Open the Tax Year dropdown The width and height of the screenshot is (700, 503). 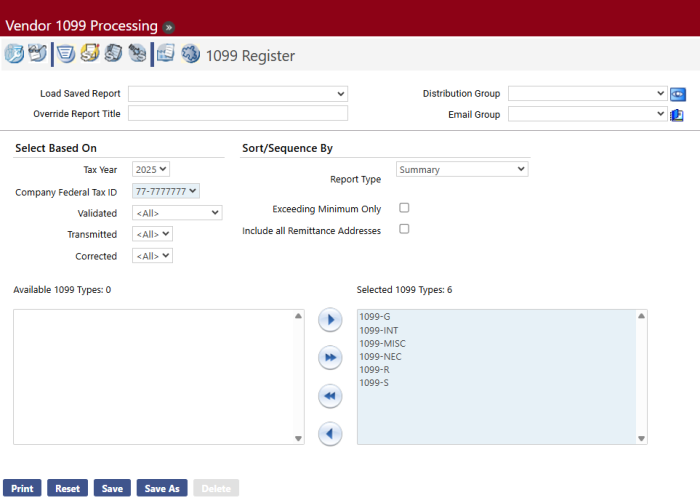151,169
